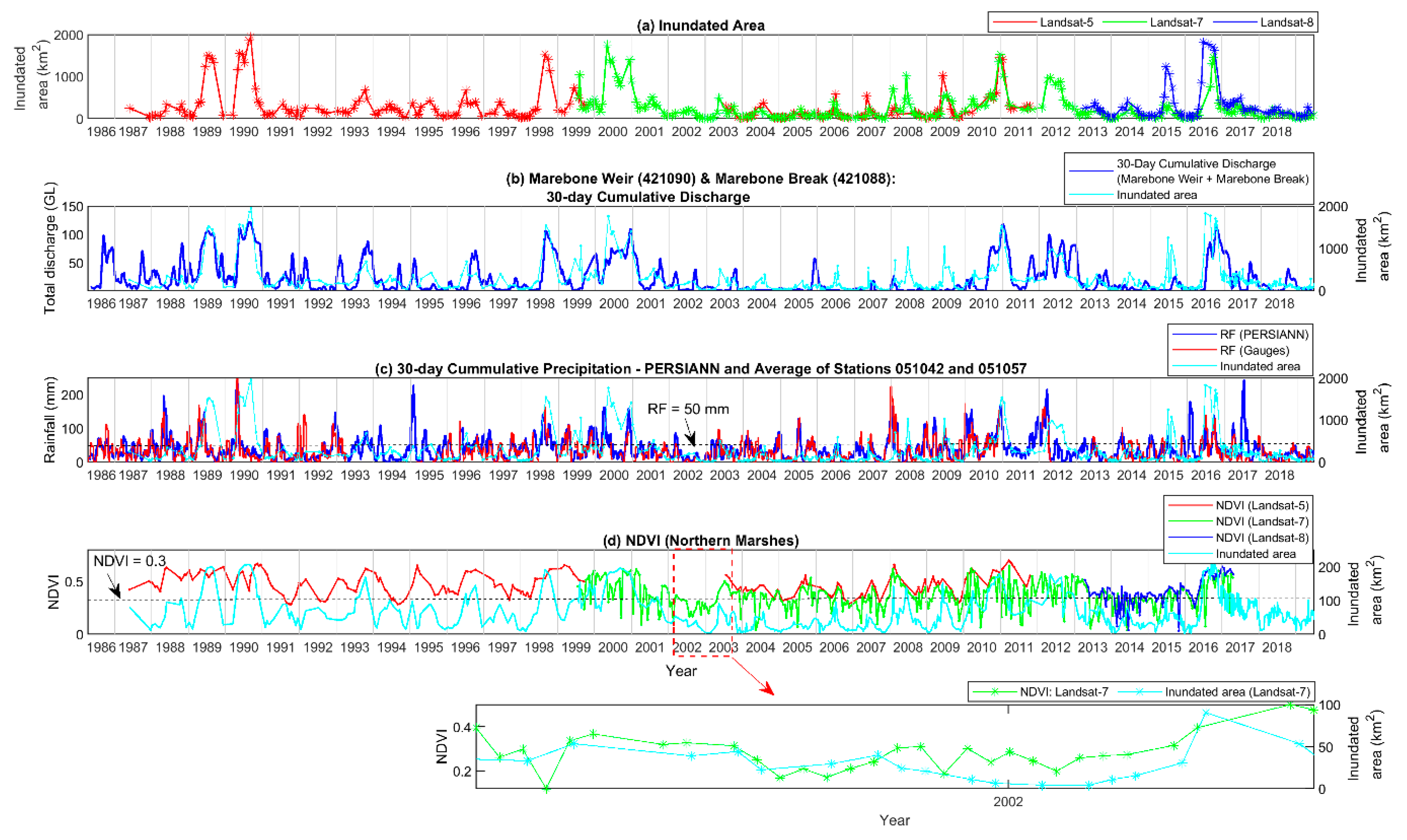The height and width of the screenshot is (840, 1407).
Task: Click the 1990 inundation peak in panel (a)
Action: 250,36
